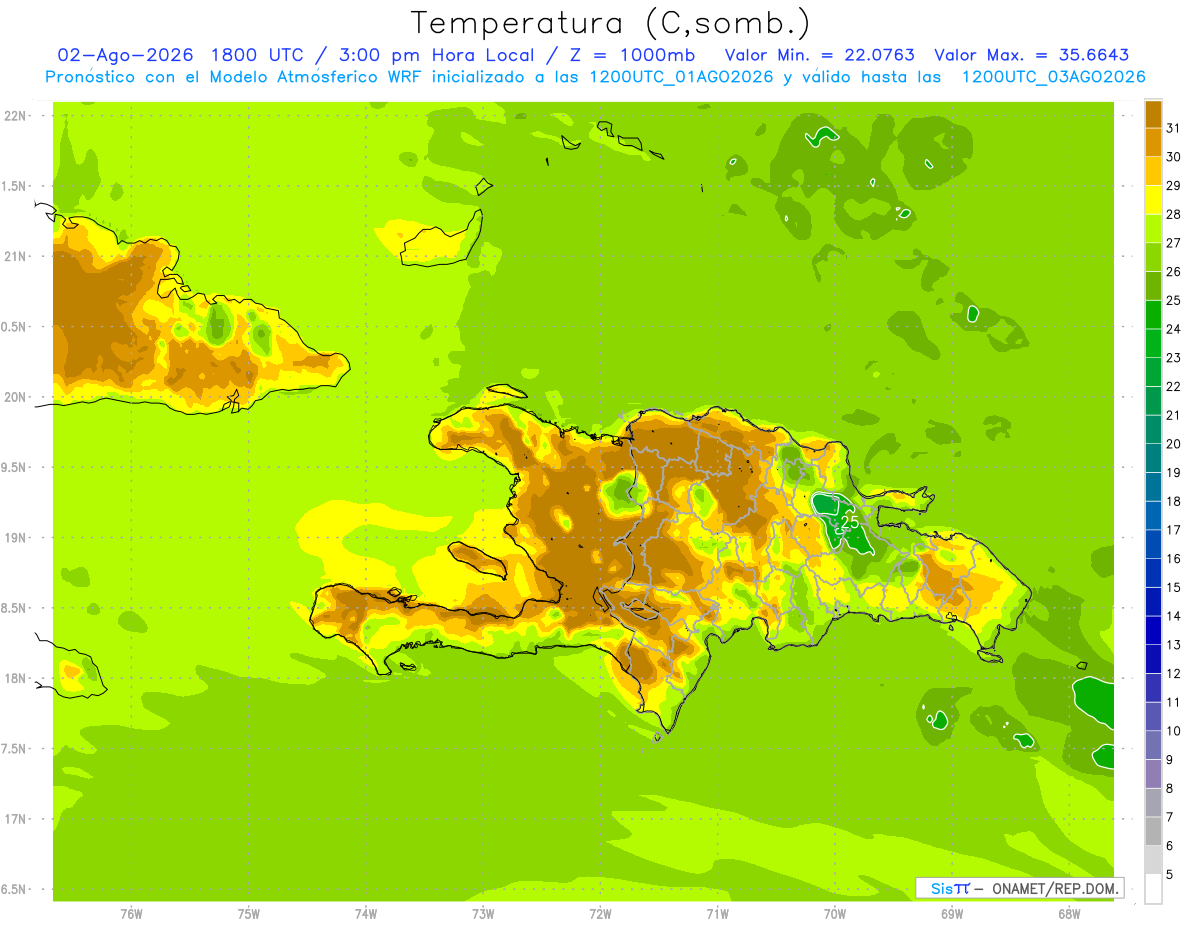Click the "1200UTC_03AGO2026" valid-until time

[x=1053, y=77]
